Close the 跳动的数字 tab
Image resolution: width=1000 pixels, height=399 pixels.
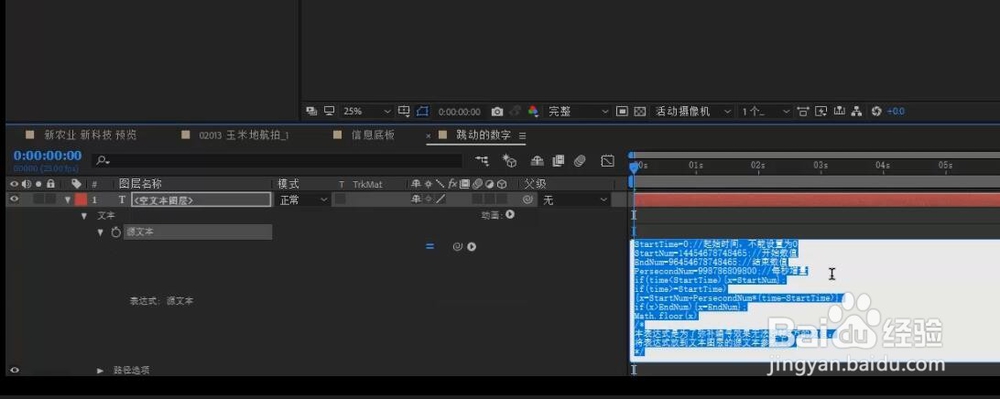tap(428, 136)
